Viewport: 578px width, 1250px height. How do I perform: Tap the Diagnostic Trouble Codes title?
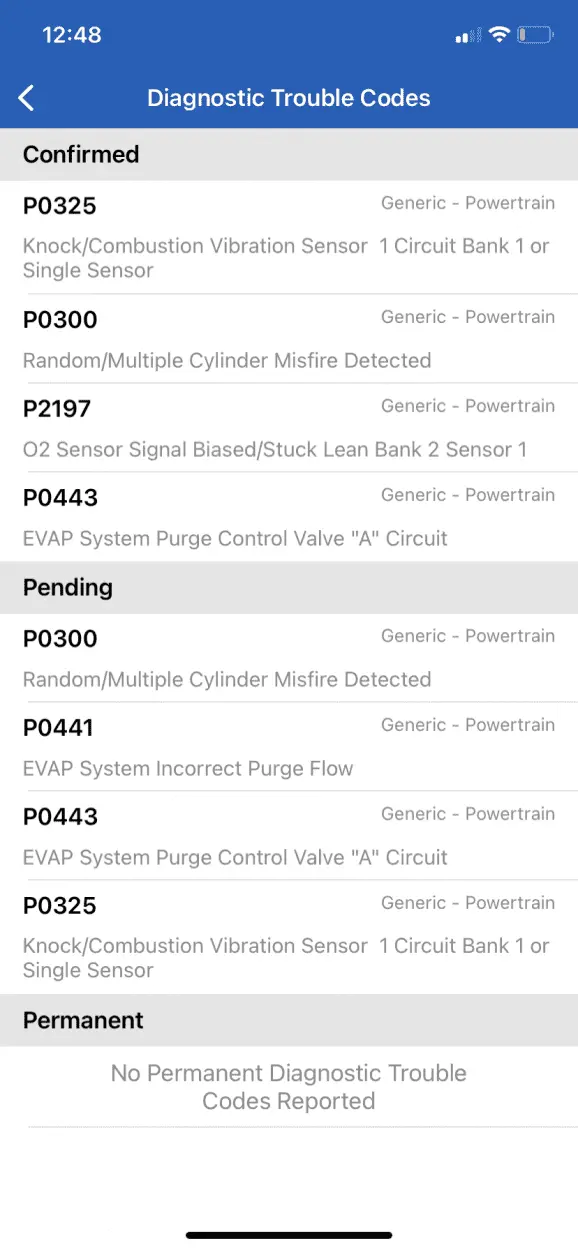pos(289,98)
